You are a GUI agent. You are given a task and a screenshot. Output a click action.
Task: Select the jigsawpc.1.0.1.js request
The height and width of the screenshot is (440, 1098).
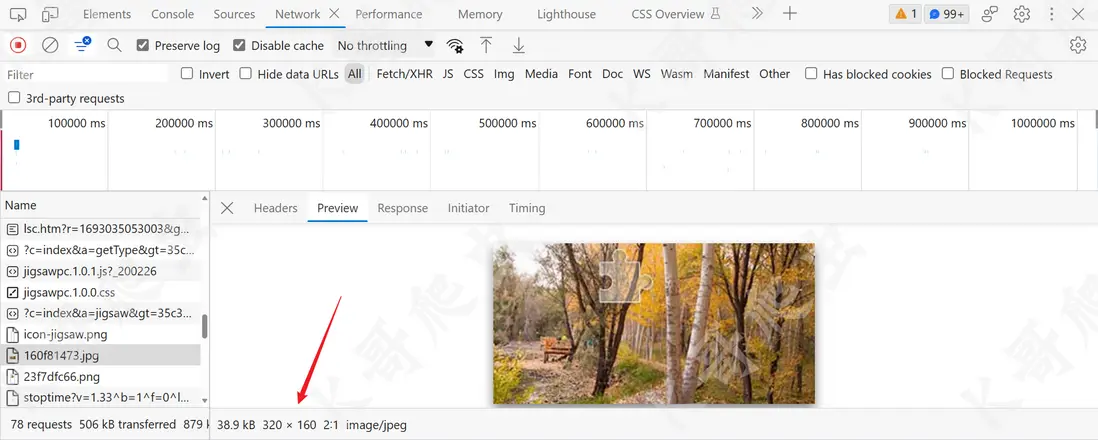point(101,271)
